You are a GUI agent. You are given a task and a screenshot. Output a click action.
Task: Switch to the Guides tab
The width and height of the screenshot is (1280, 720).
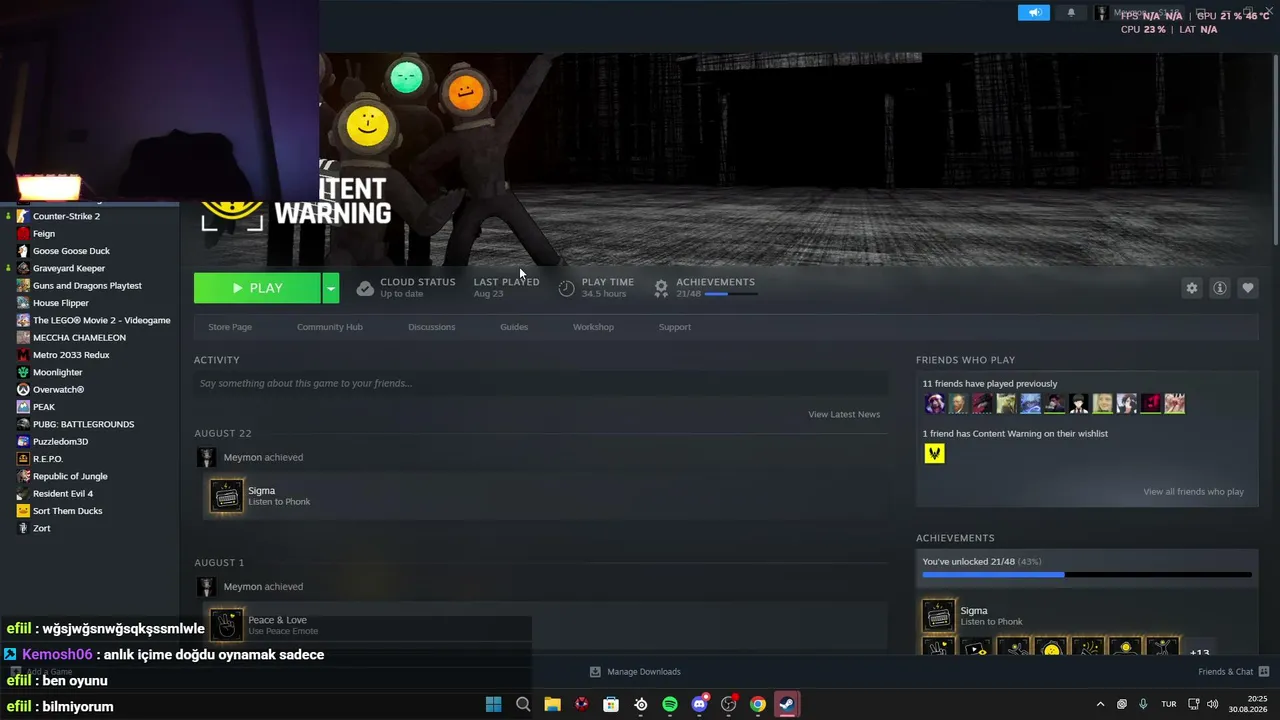click(514, 327)
